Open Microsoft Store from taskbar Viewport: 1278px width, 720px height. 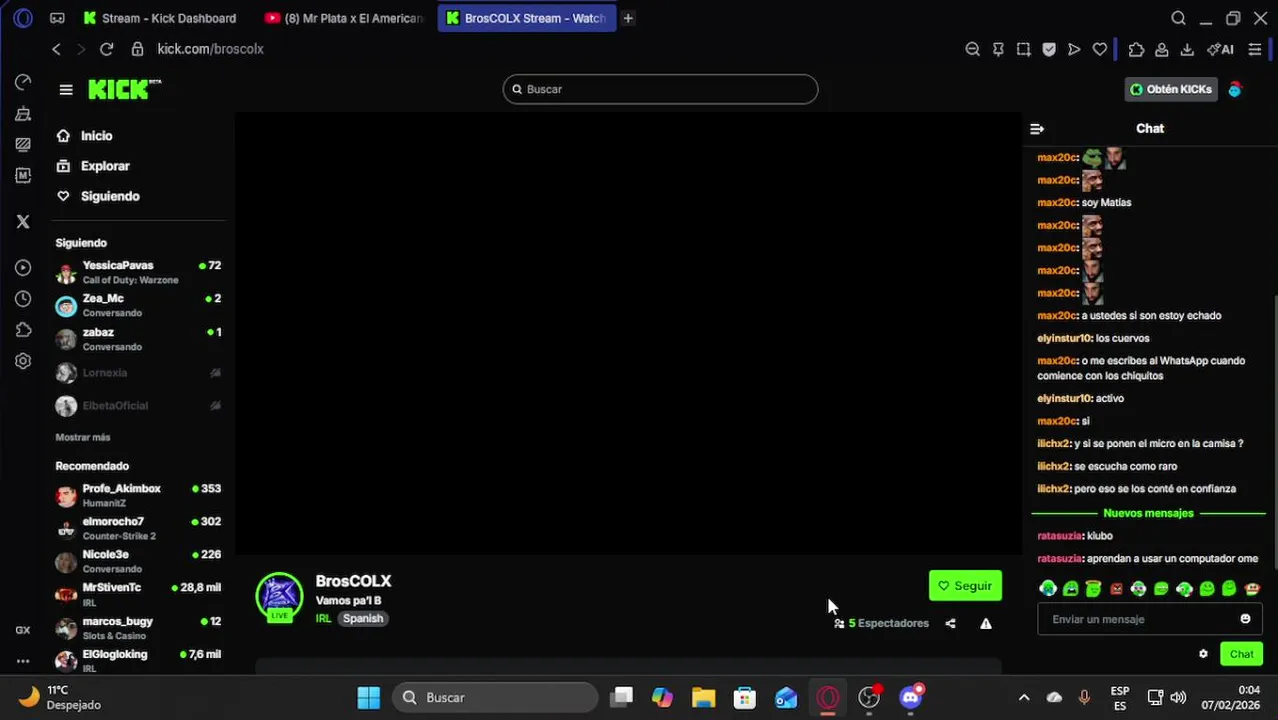(x=745, y=697)
